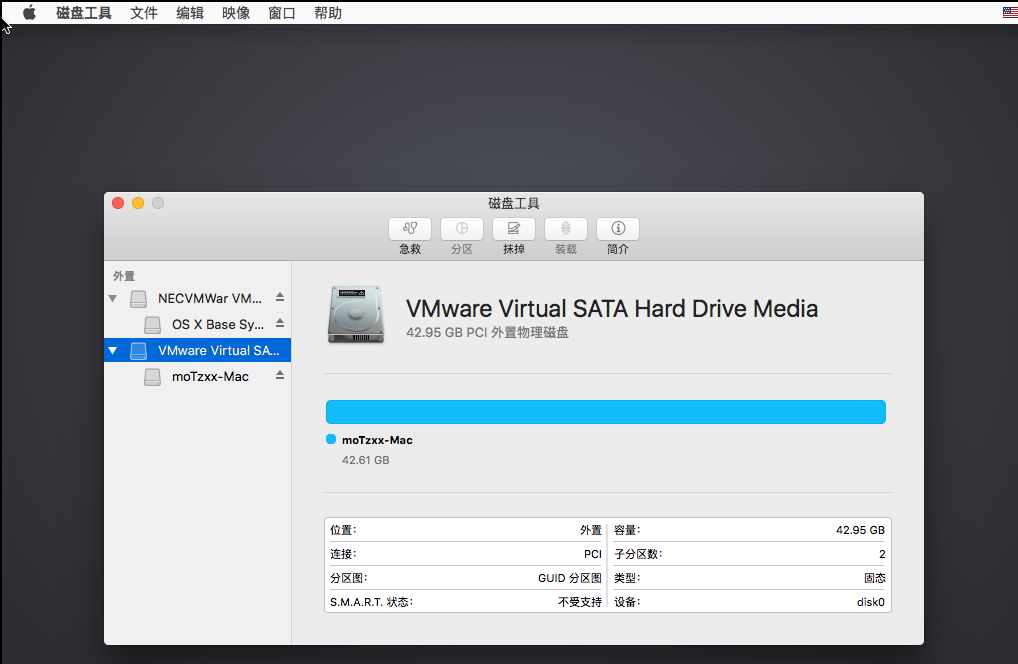Minimize the 磁盘工具 window
The width and height of the screenshot is (1018, 664).
tap(138, 203)
